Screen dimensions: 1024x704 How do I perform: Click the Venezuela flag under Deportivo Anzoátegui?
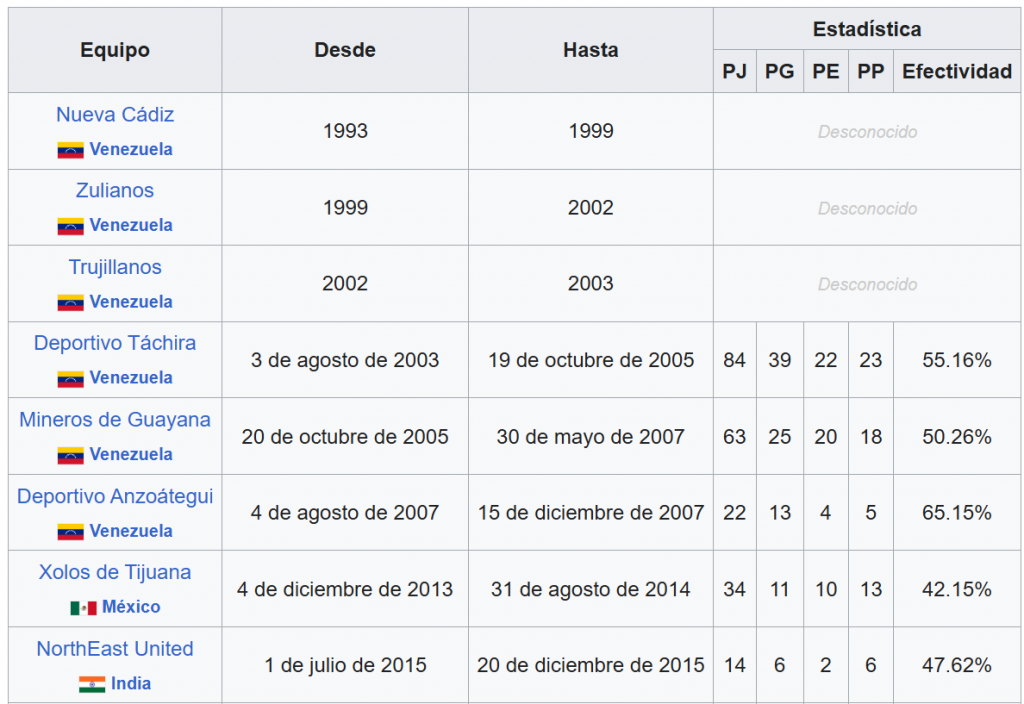[x=70, y=531]
